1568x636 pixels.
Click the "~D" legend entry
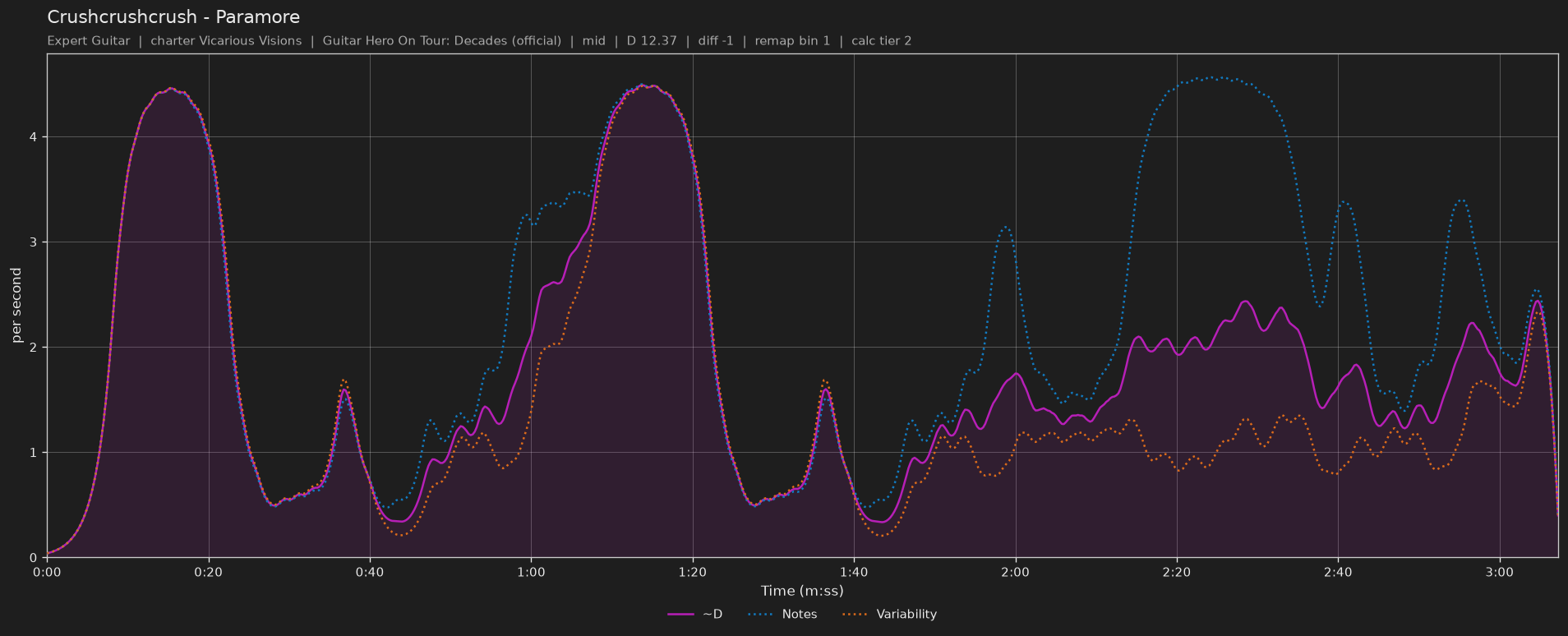695,615
